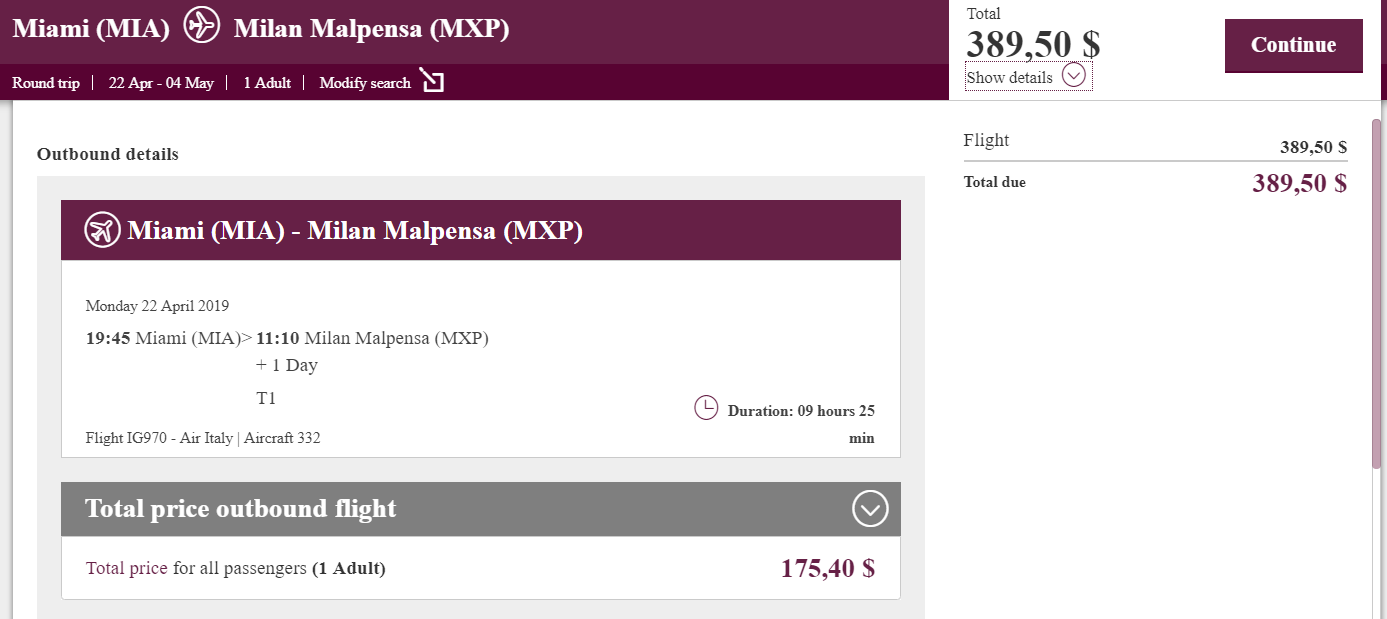Click the Total price outbound flight heading text
Image resolution: width=1387 pixels, height=619 pixels.
coord(241,508)
